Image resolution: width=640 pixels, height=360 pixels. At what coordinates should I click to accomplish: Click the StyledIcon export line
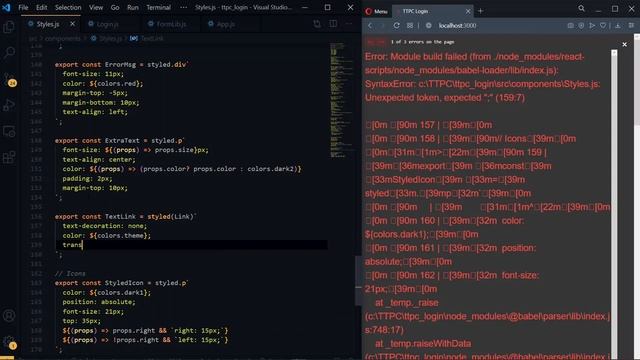(x=122, y=283)
